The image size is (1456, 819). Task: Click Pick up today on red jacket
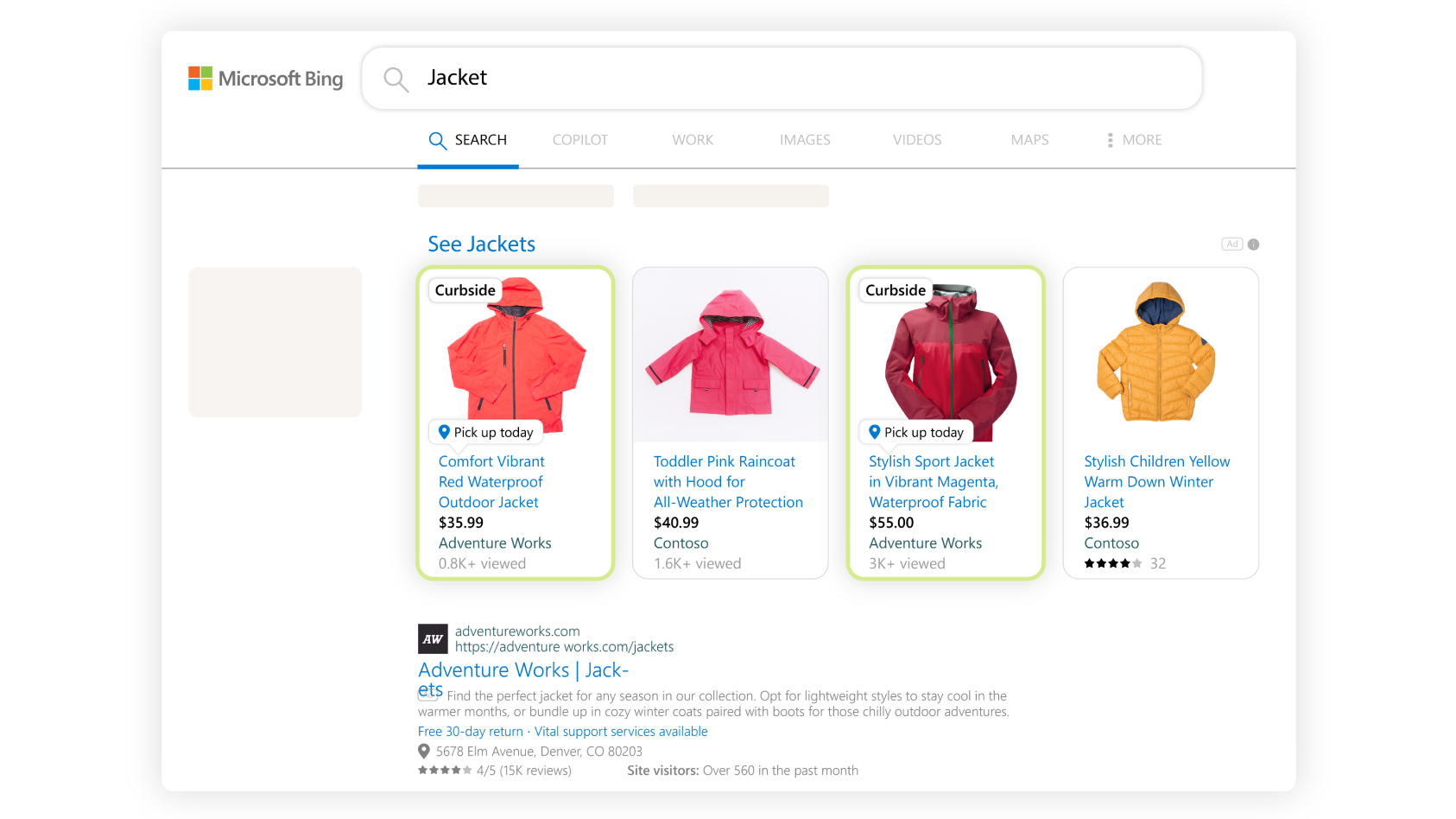click(485, 432)
